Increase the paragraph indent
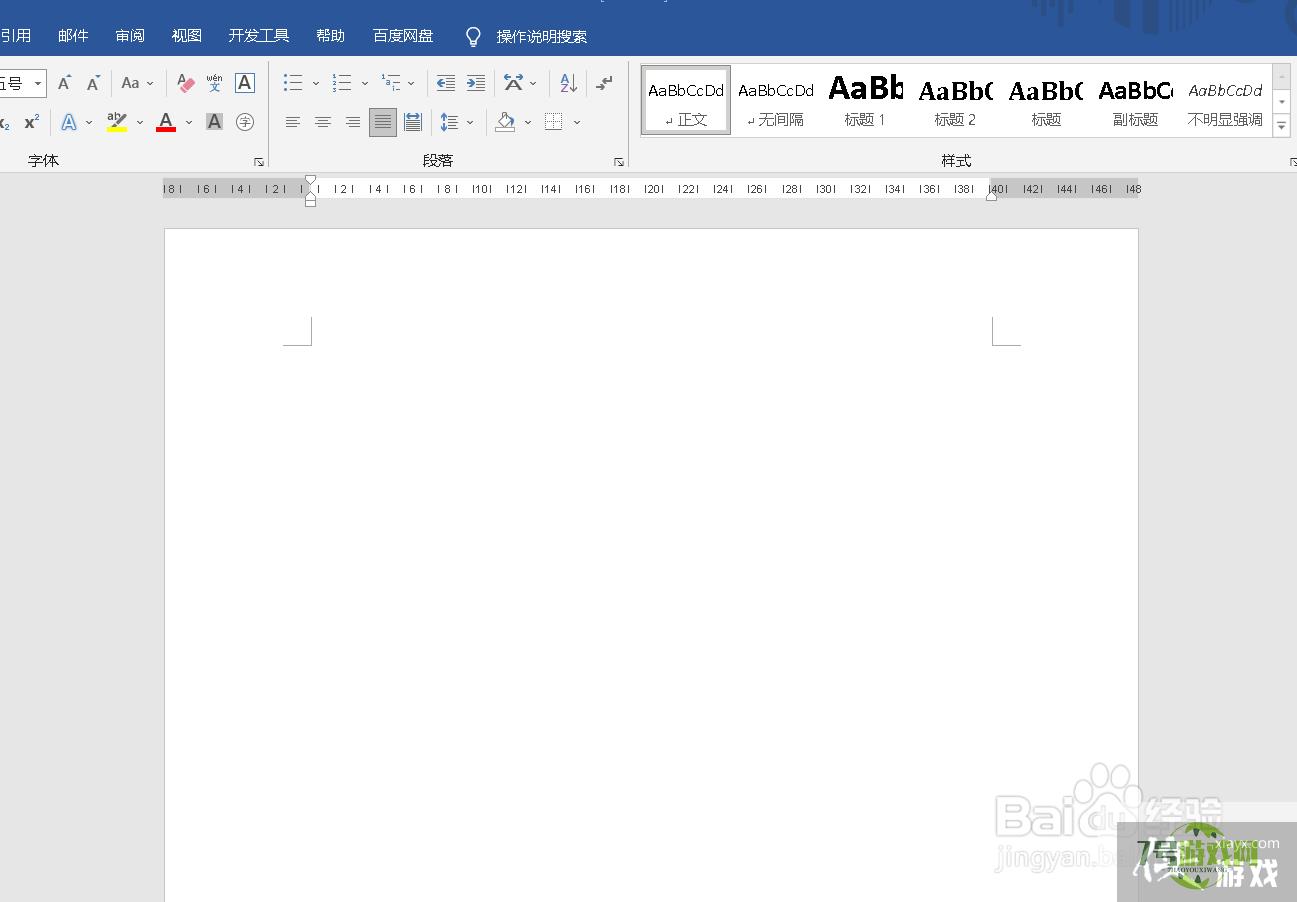Image resolution: width=1297 pixels, height=902 pixels. point(476,83)
